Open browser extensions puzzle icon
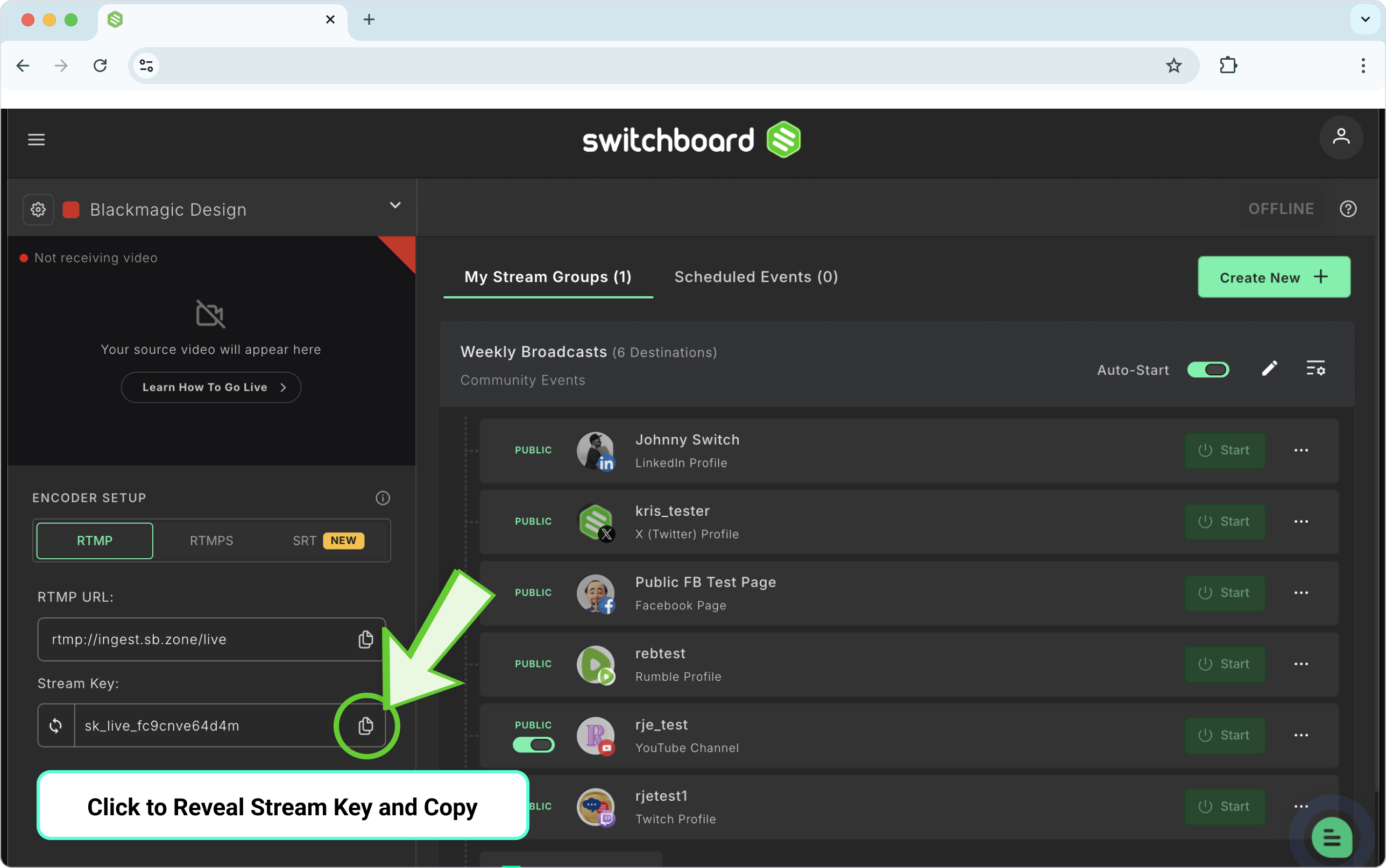Screen dimensions: 1386x868 [x=1228, y=66]
